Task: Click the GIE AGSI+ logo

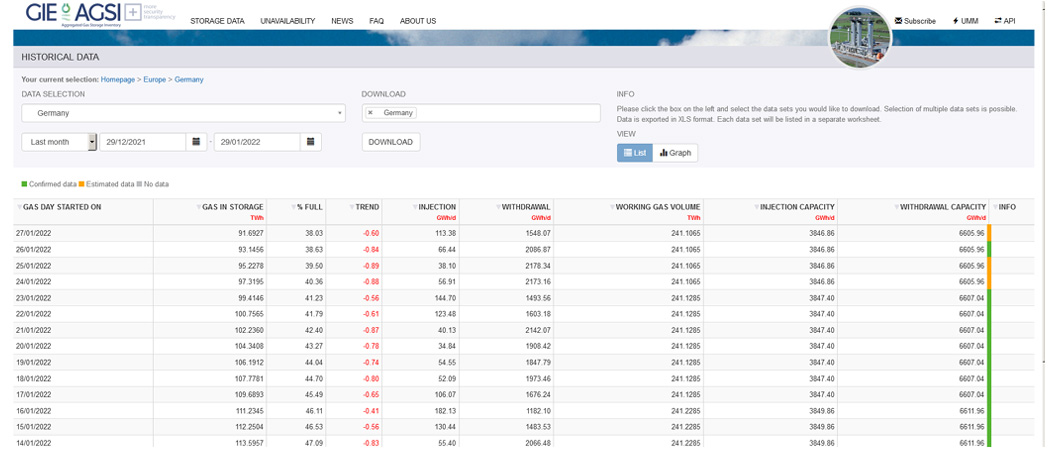Action: [100, 13]
